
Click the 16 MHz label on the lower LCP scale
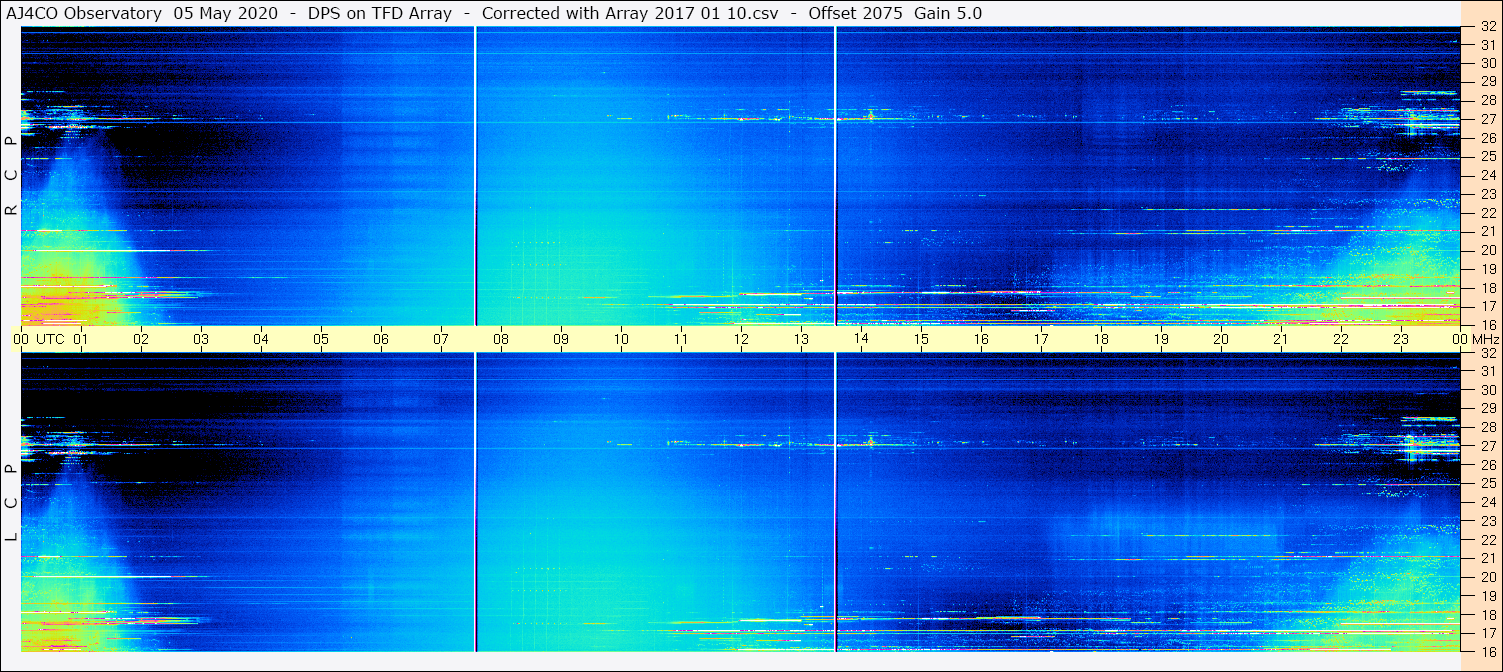[x=1487, y=651]
